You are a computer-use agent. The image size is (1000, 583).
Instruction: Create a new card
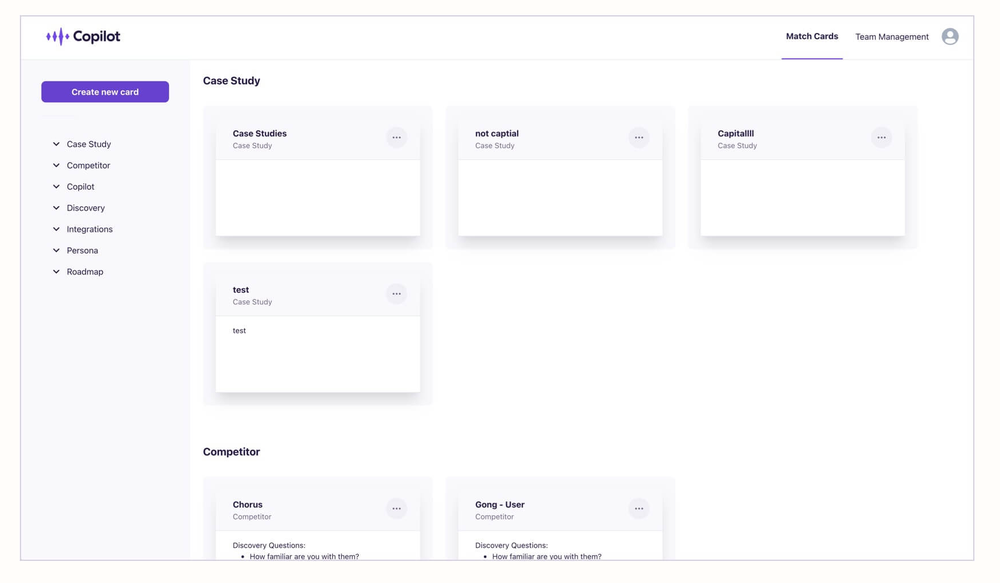point(105,92)
